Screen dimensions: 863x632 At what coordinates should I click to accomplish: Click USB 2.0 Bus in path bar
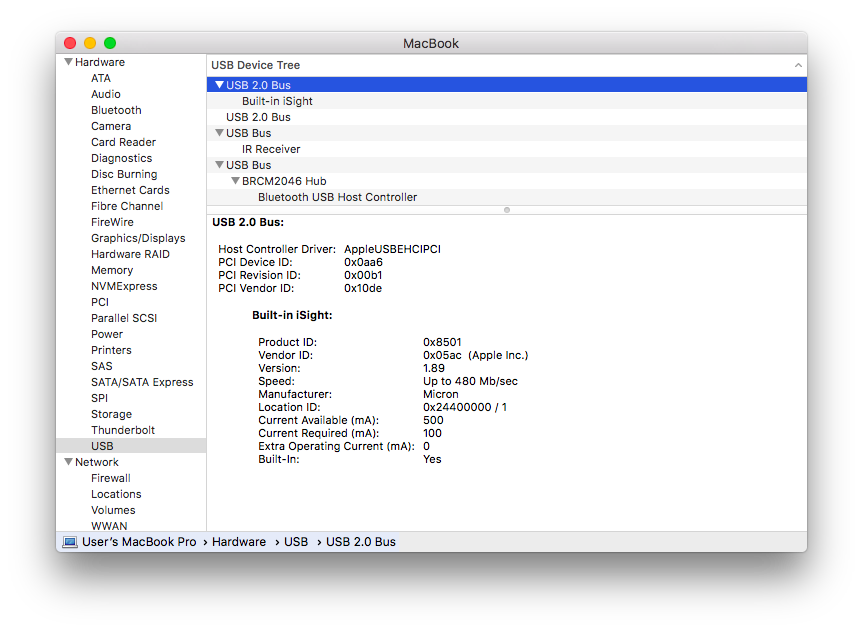point(361,542)
